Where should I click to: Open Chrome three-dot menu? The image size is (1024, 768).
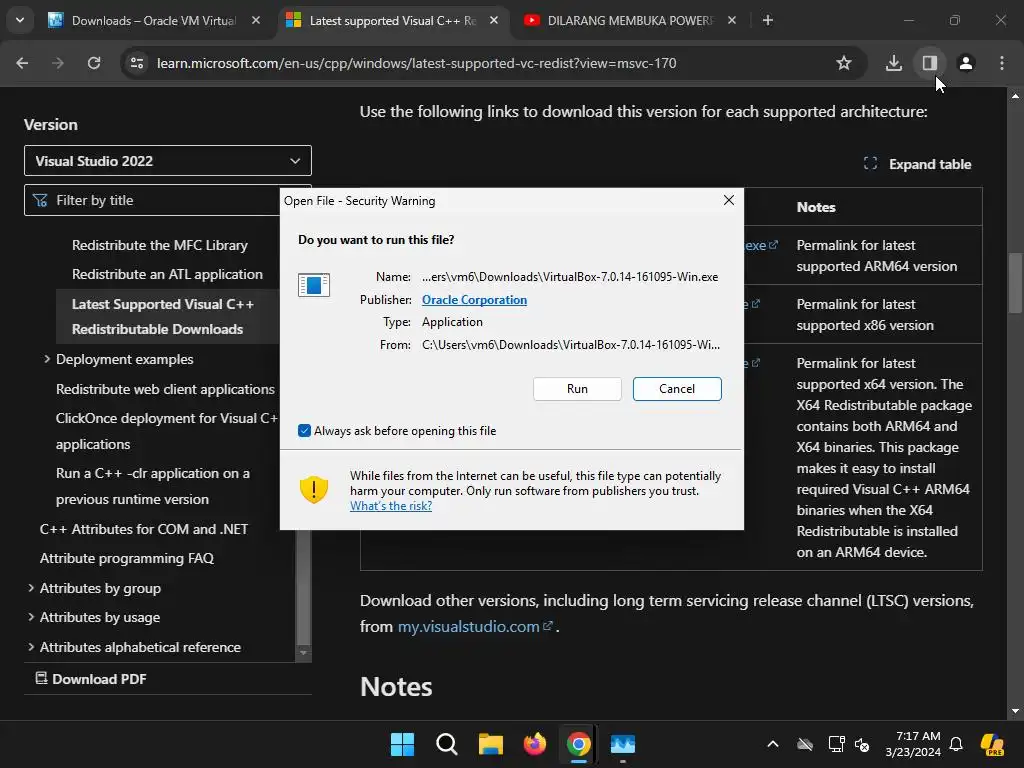tap(1002, 63)
